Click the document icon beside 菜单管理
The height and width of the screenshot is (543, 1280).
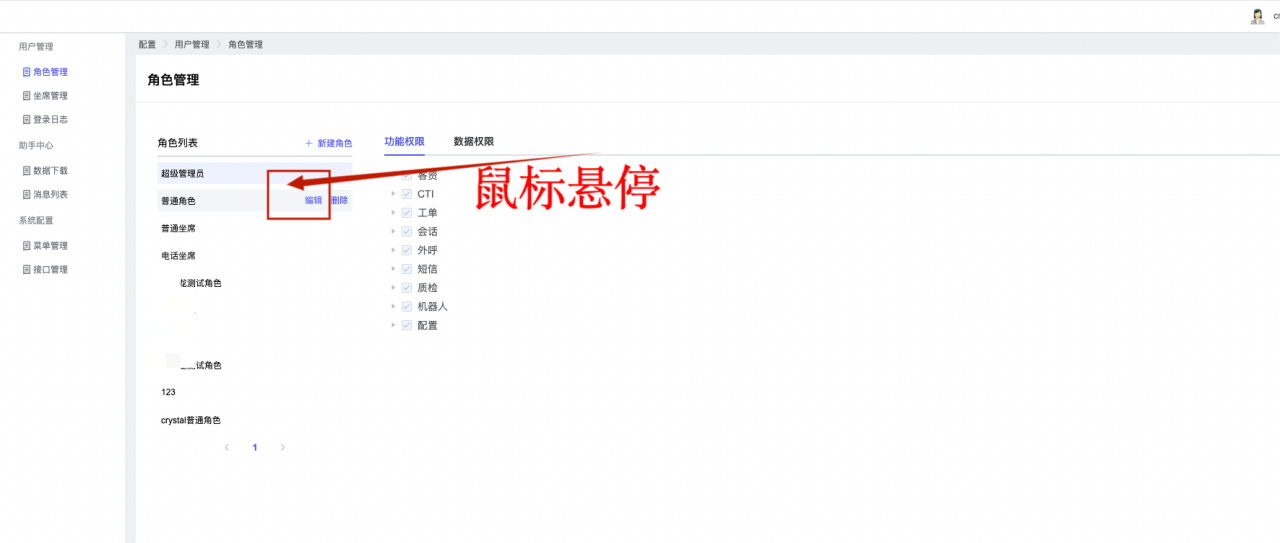(x=27, y=246)
